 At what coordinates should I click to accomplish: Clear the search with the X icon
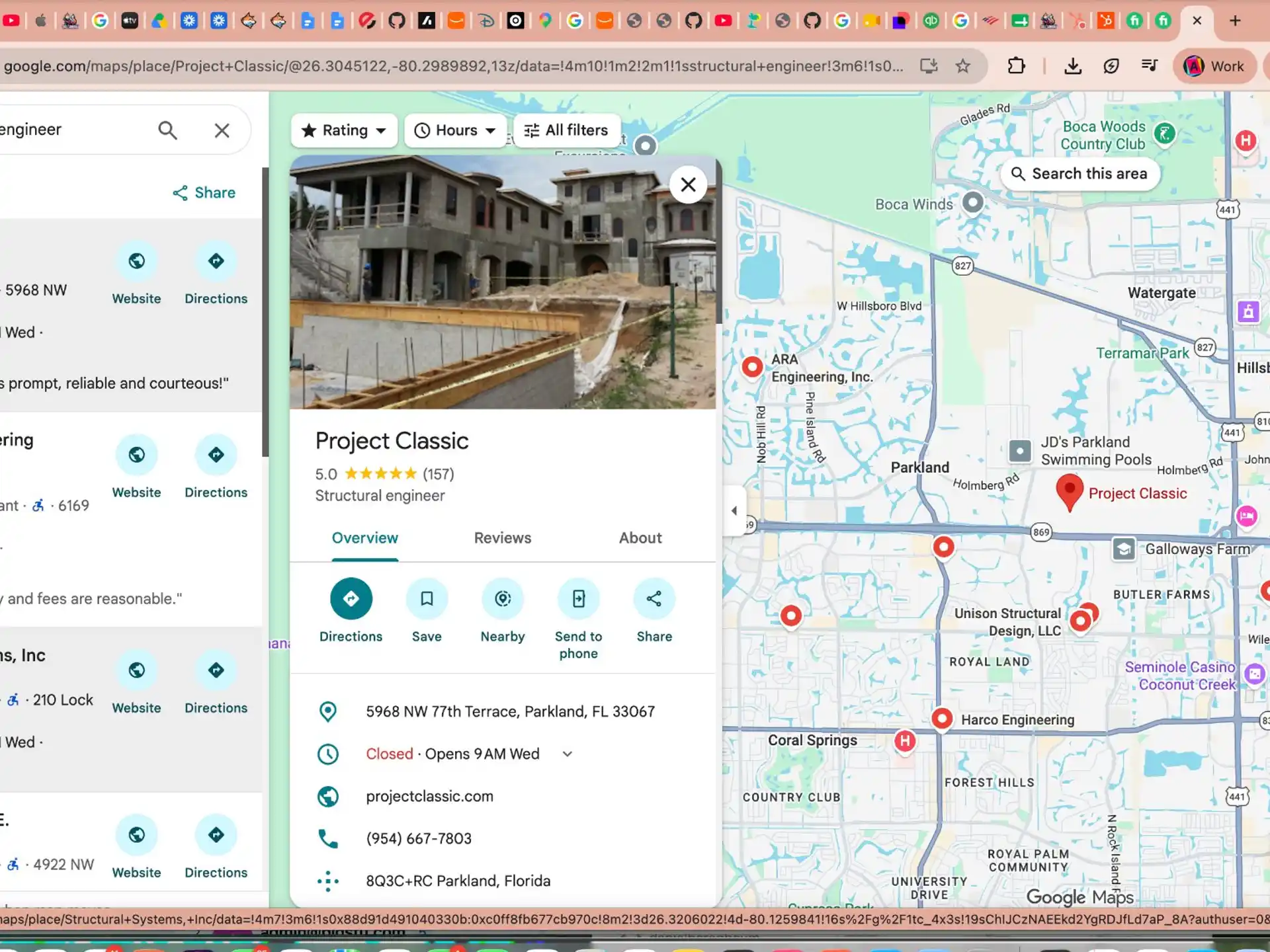tap(222, 130)
